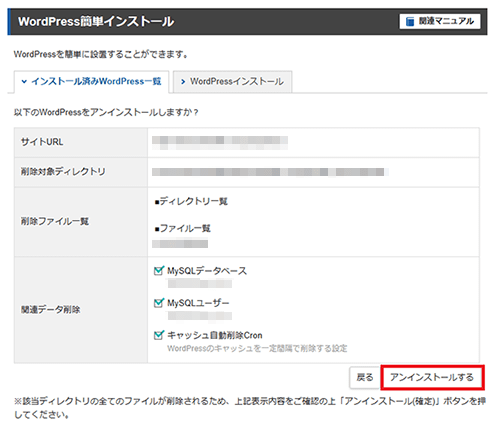Uncheck the MySQLデータベース checkbox
This screenshot has width=500, height=429.
(159, 270)
